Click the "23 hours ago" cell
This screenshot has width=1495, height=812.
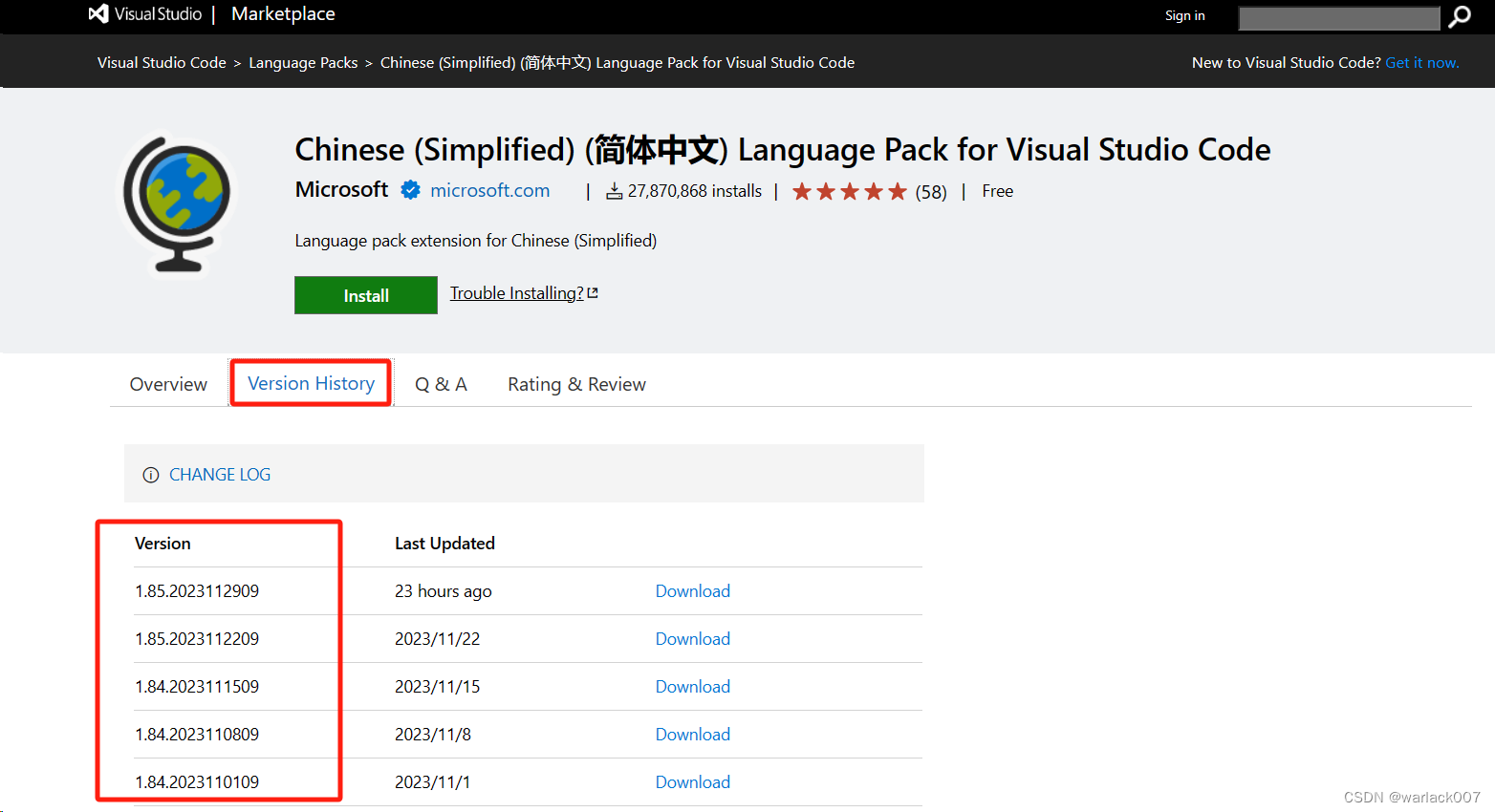coord(444,591)
